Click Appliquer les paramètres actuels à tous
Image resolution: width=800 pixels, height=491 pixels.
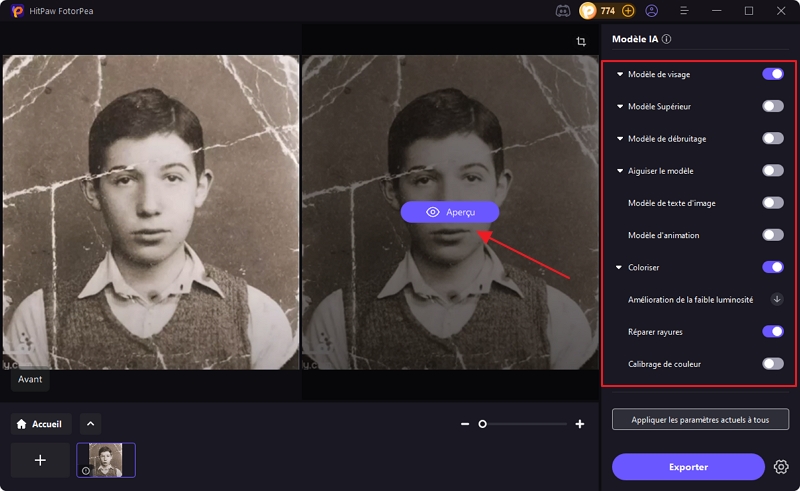[x=700, y=420]
